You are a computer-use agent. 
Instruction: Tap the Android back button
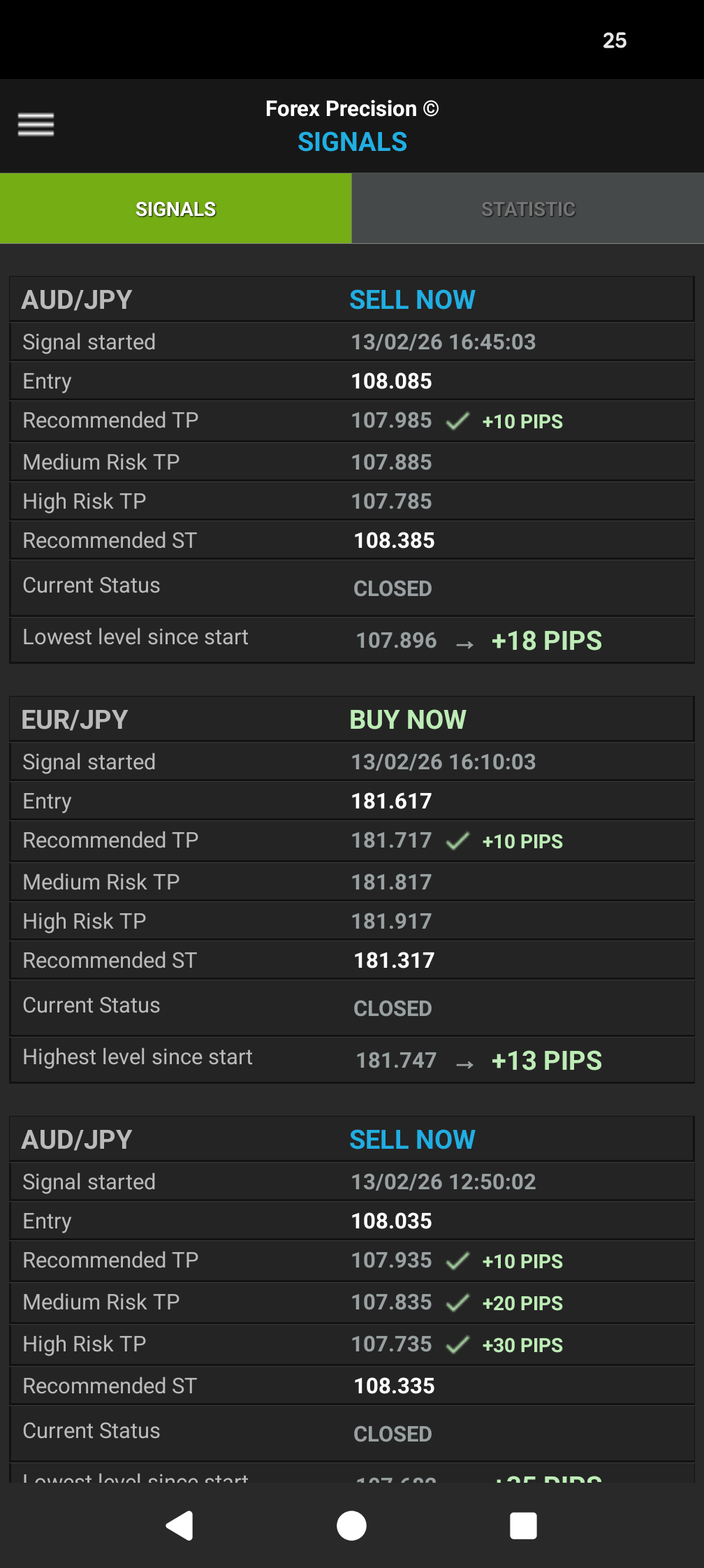179,1525
